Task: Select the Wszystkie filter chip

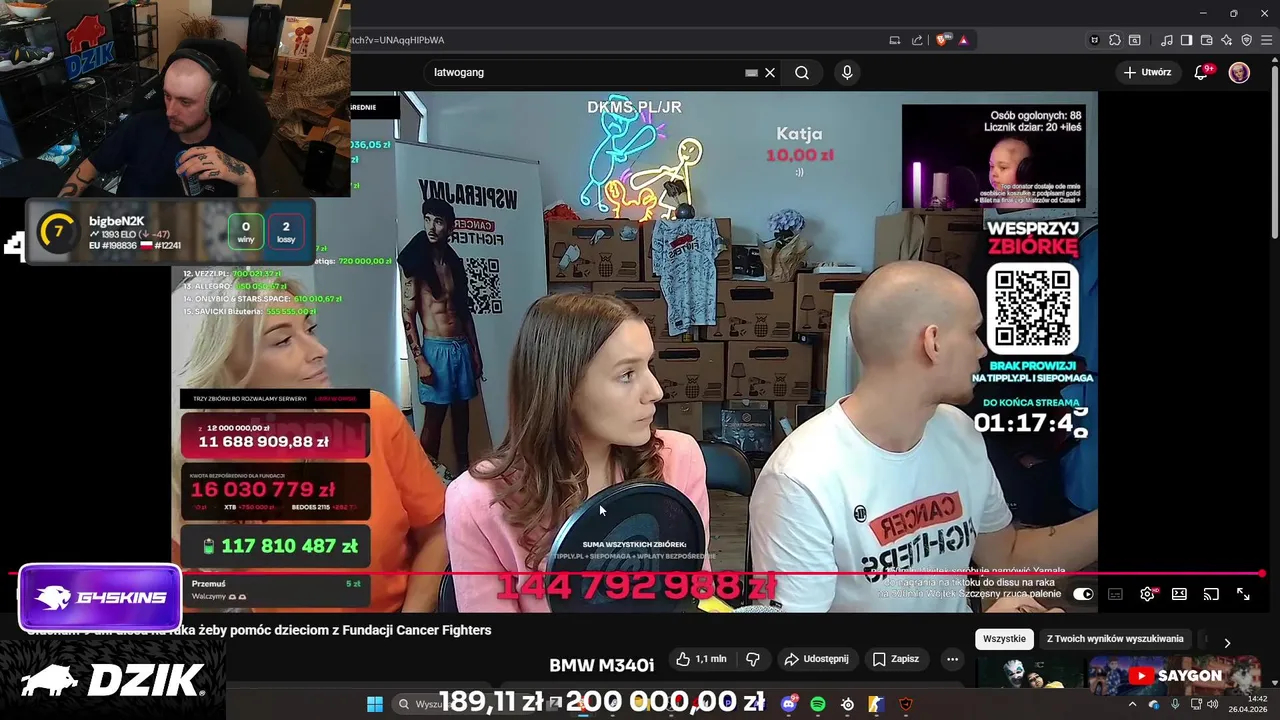Action: [1004, 639]
